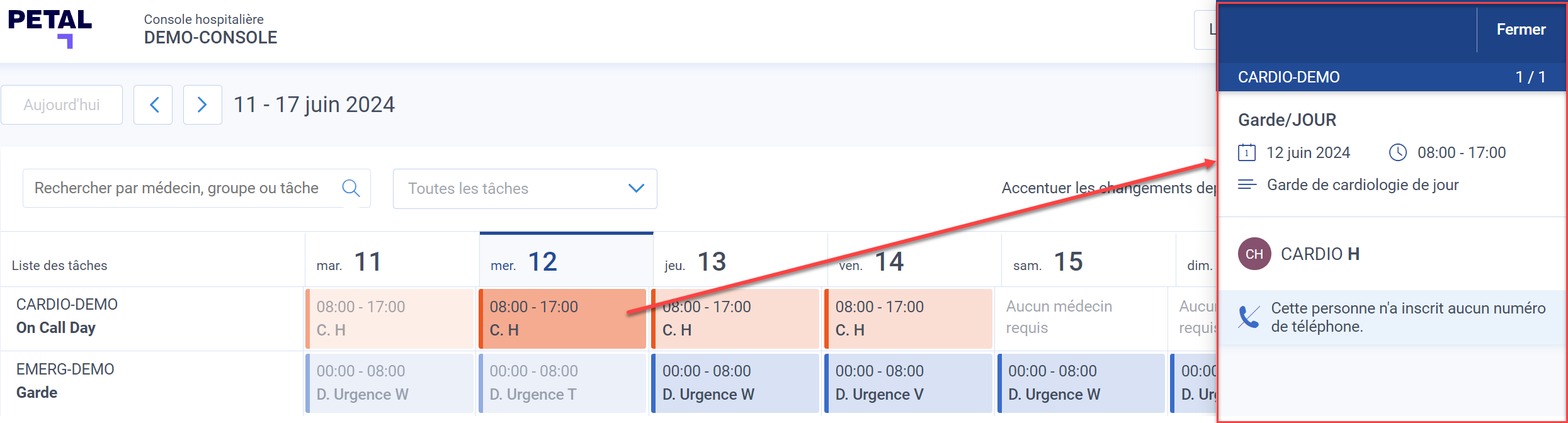Open CARDIO-DEMO shift on Tuesday 11
Viewport: 1568px width, 423px height.
[390, 319]
